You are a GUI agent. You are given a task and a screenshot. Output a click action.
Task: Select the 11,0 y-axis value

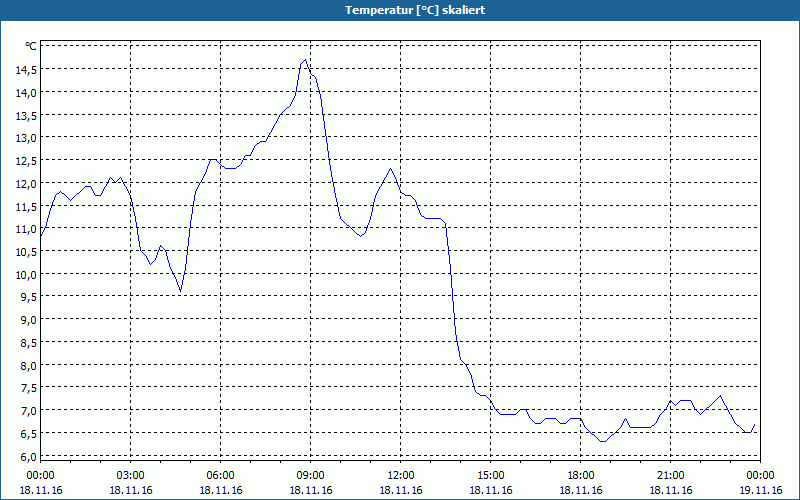27,229
